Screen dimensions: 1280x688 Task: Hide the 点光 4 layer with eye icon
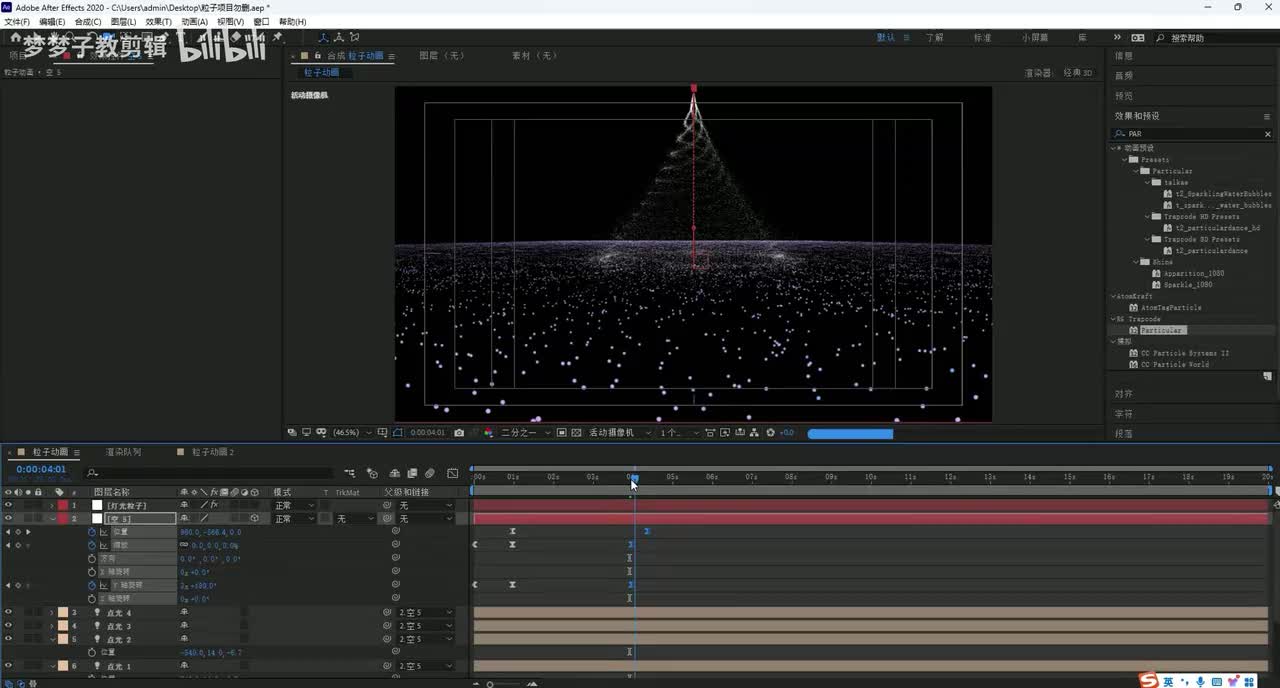click(x=8, y=613)
